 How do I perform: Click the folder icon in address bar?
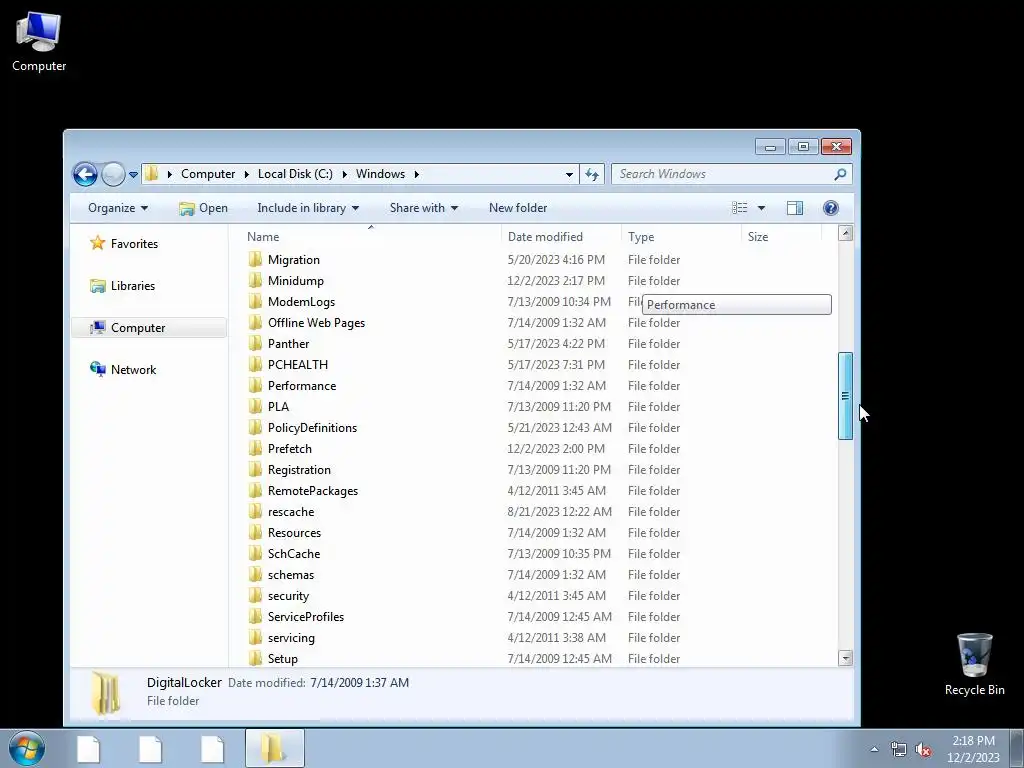pos(152,174)
